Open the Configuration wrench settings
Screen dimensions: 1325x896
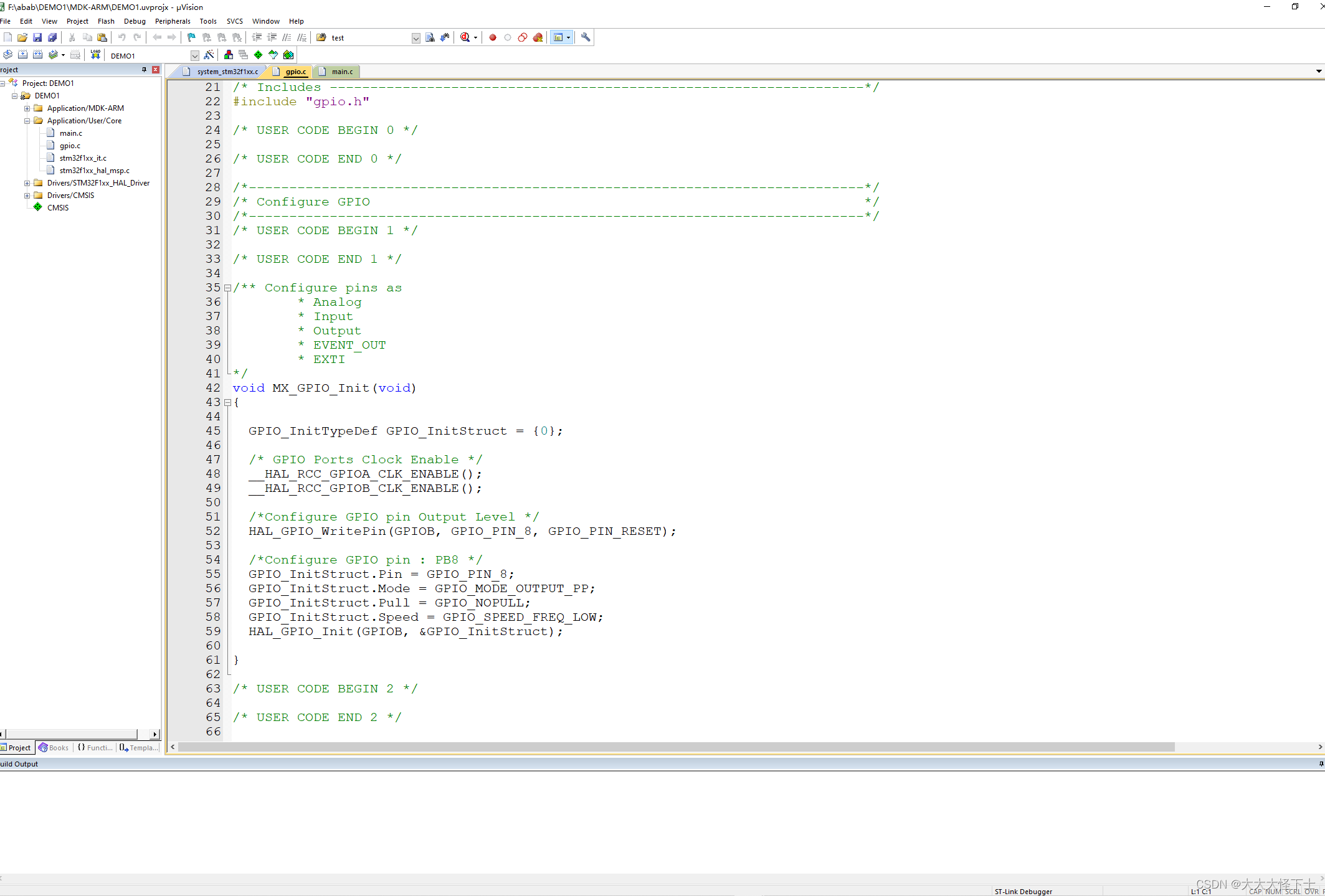[585, 37]
